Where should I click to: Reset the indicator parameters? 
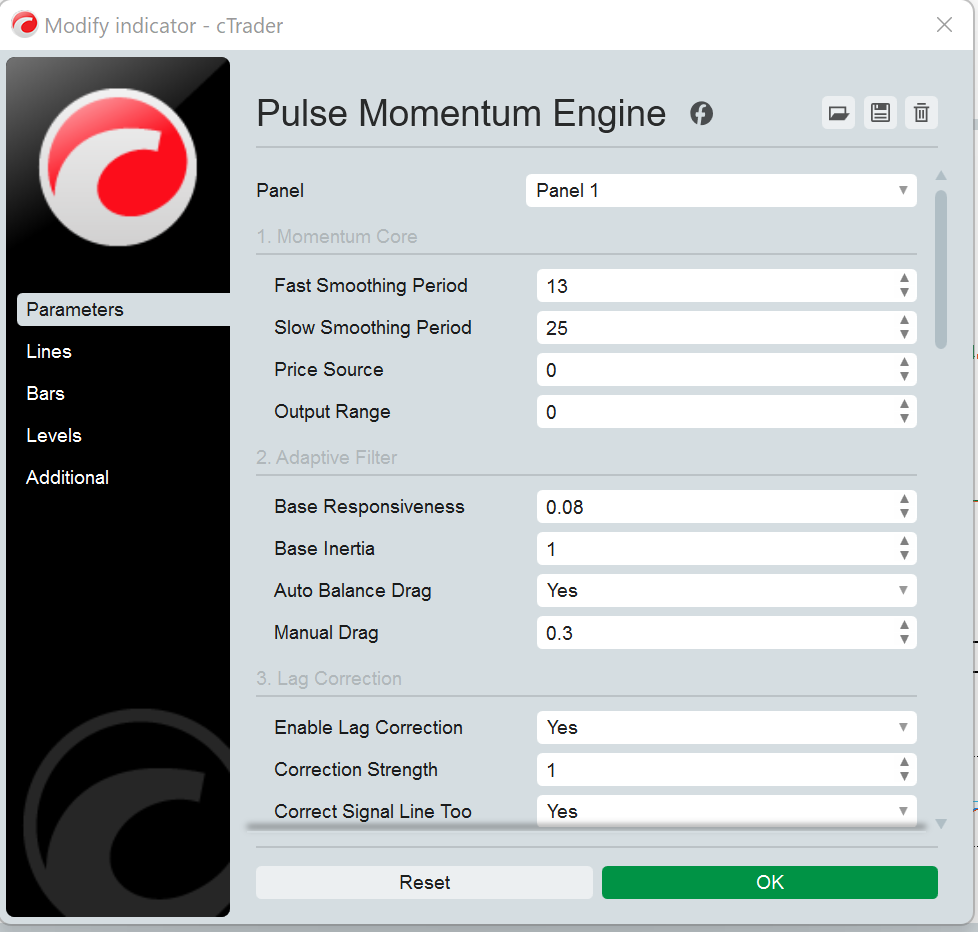pos(424,882)
